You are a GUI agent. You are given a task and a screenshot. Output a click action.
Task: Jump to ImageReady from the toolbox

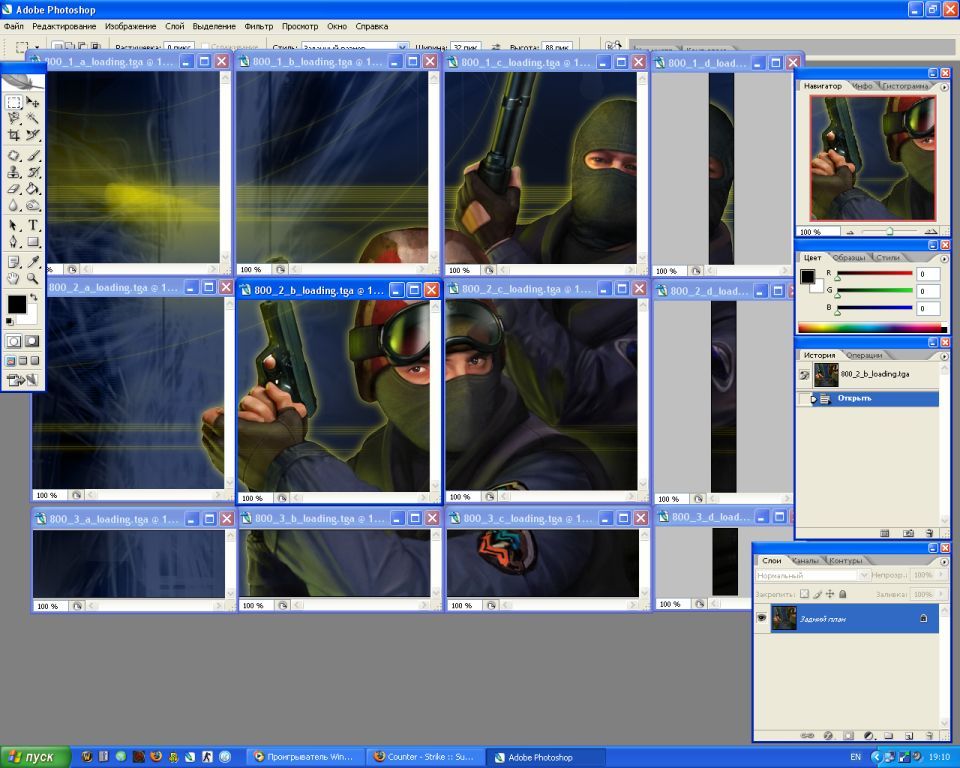click(22, 380)
